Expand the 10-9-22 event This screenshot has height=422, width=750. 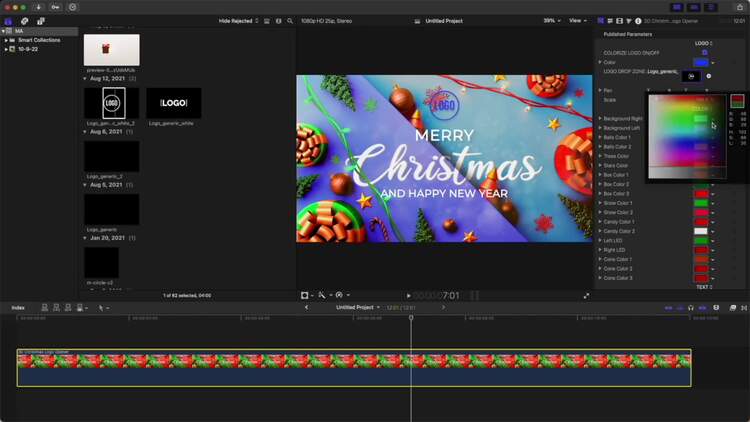coord(6,49)
